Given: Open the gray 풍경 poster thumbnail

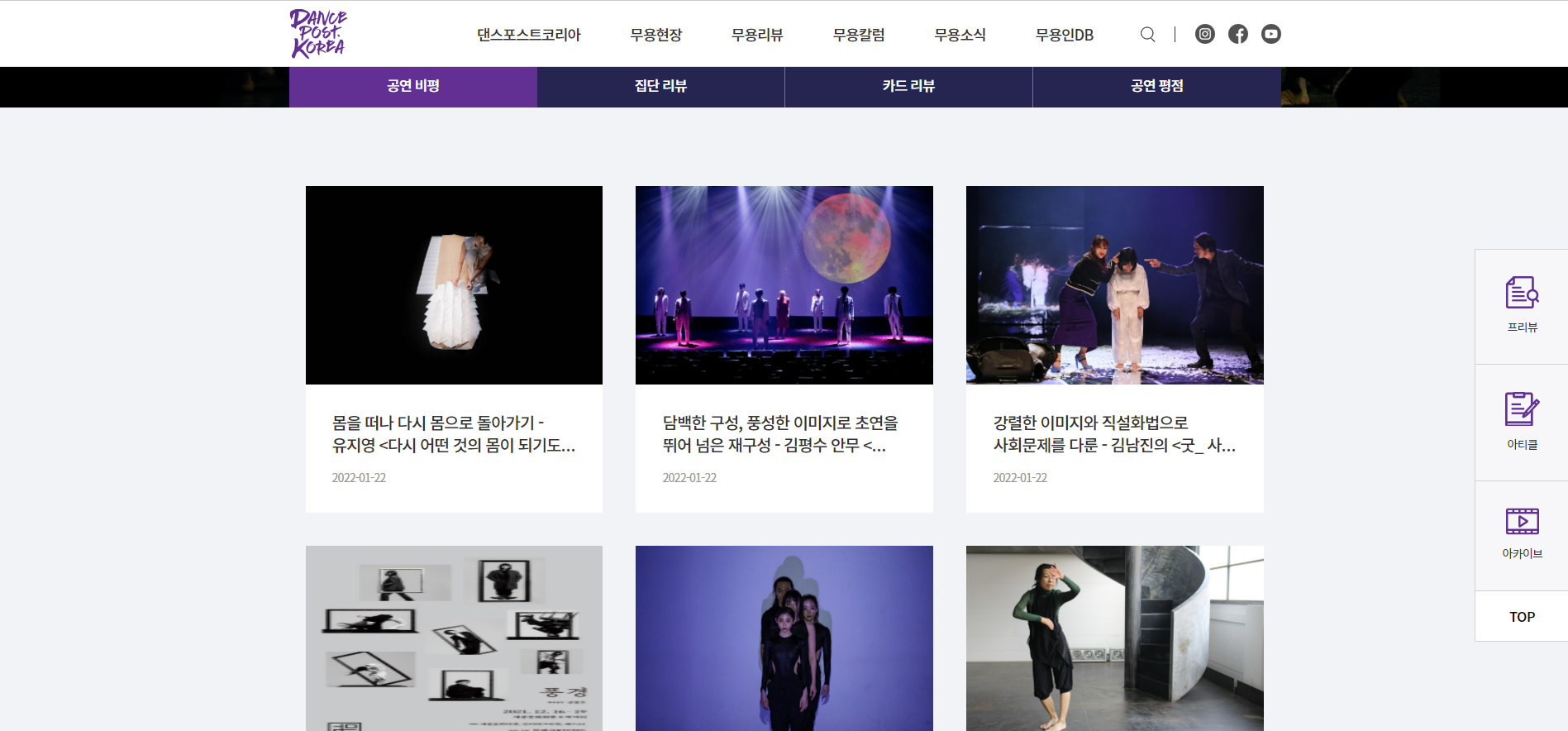Looking at the screenshot, I should (454, 637).
